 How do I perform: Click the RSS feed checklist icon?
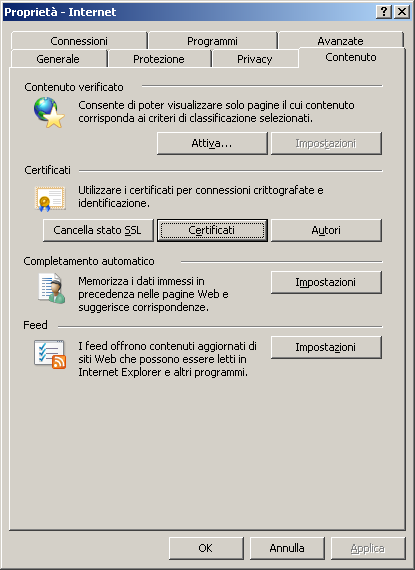pos(50,354)
